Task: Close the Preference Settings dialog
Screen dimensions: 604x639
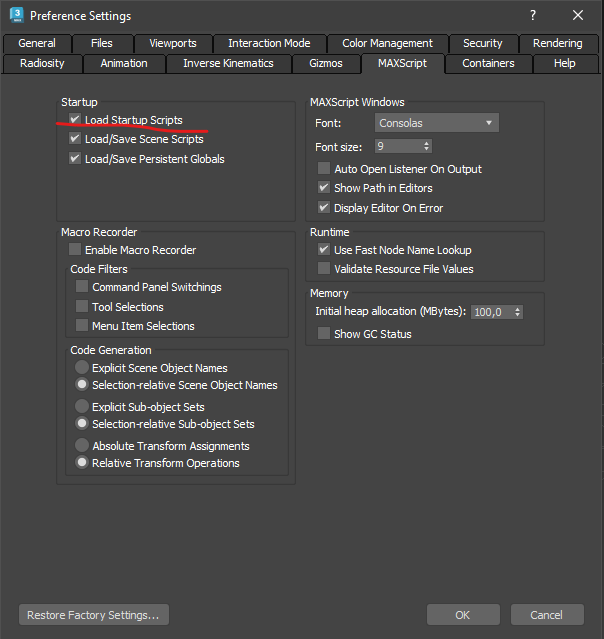Action: (x=578, y=15)
